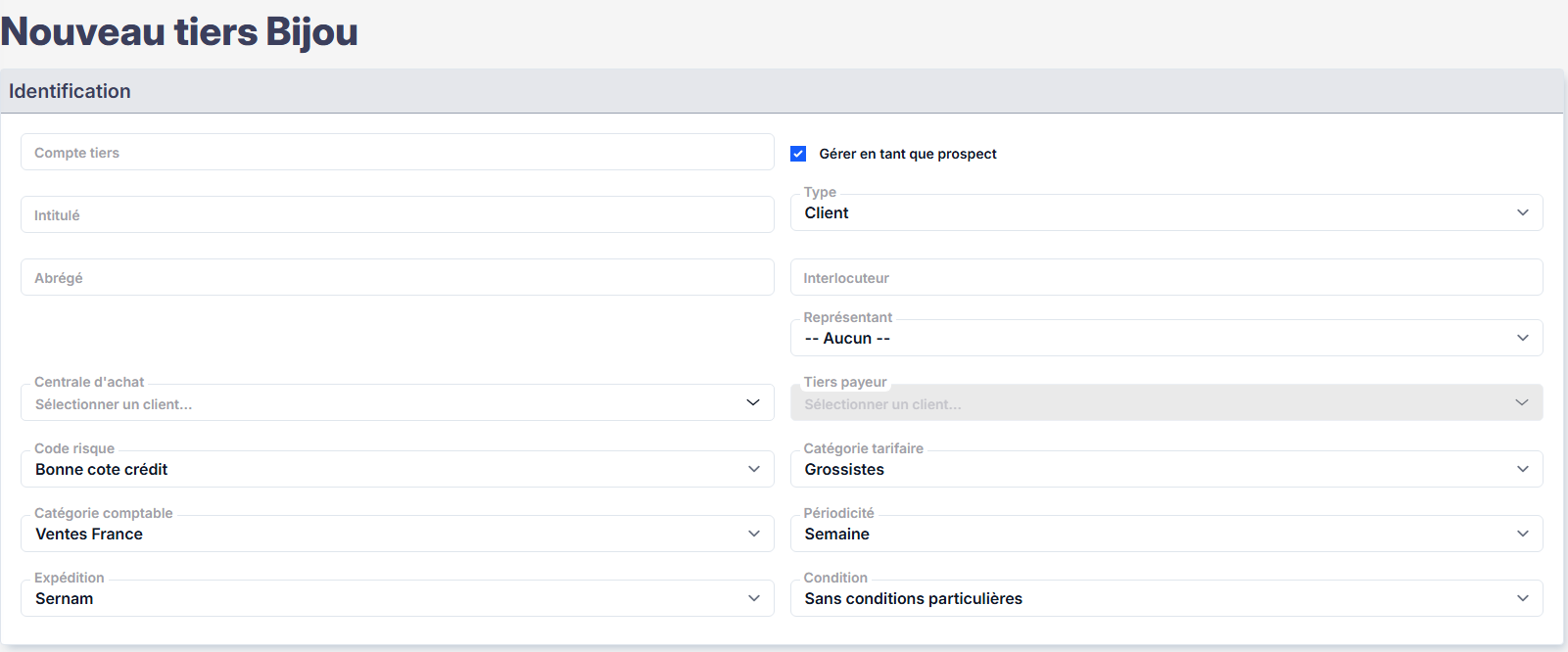Select the 'Sans conditions particulières' value text

pyautogui.click(x=913, y=598)
